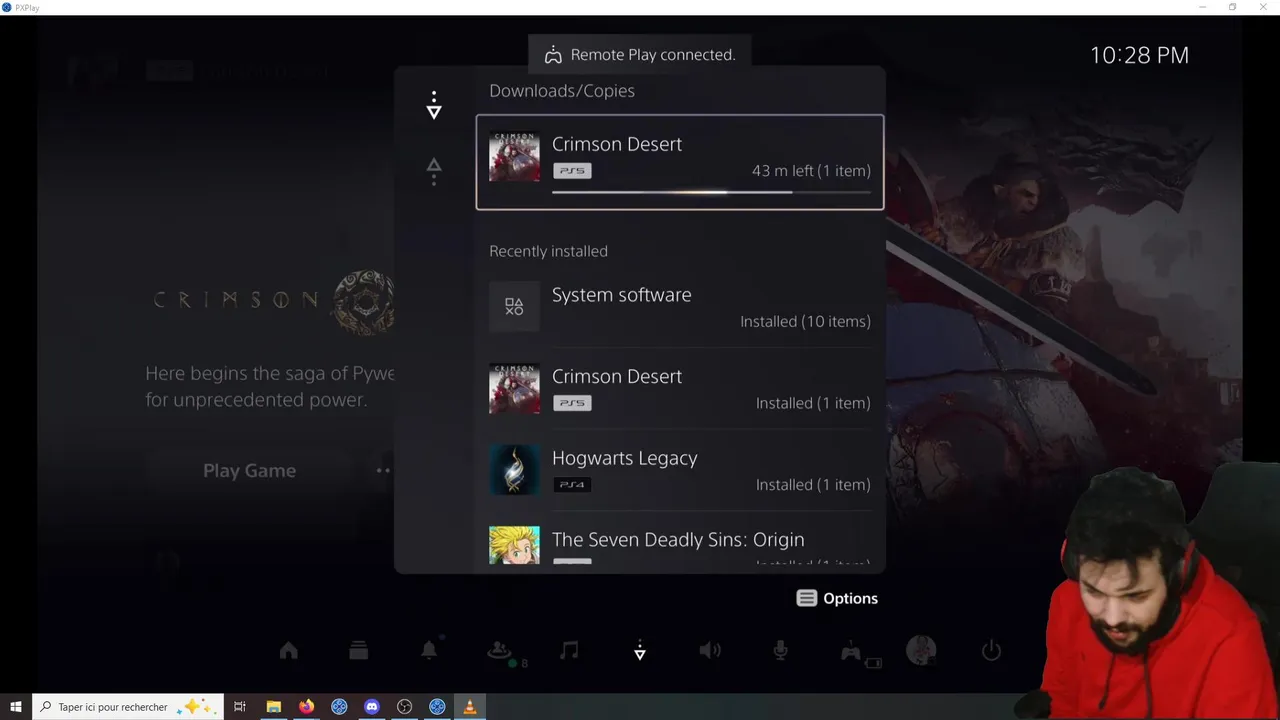Open the Windows Start menu

click(16, 707)
